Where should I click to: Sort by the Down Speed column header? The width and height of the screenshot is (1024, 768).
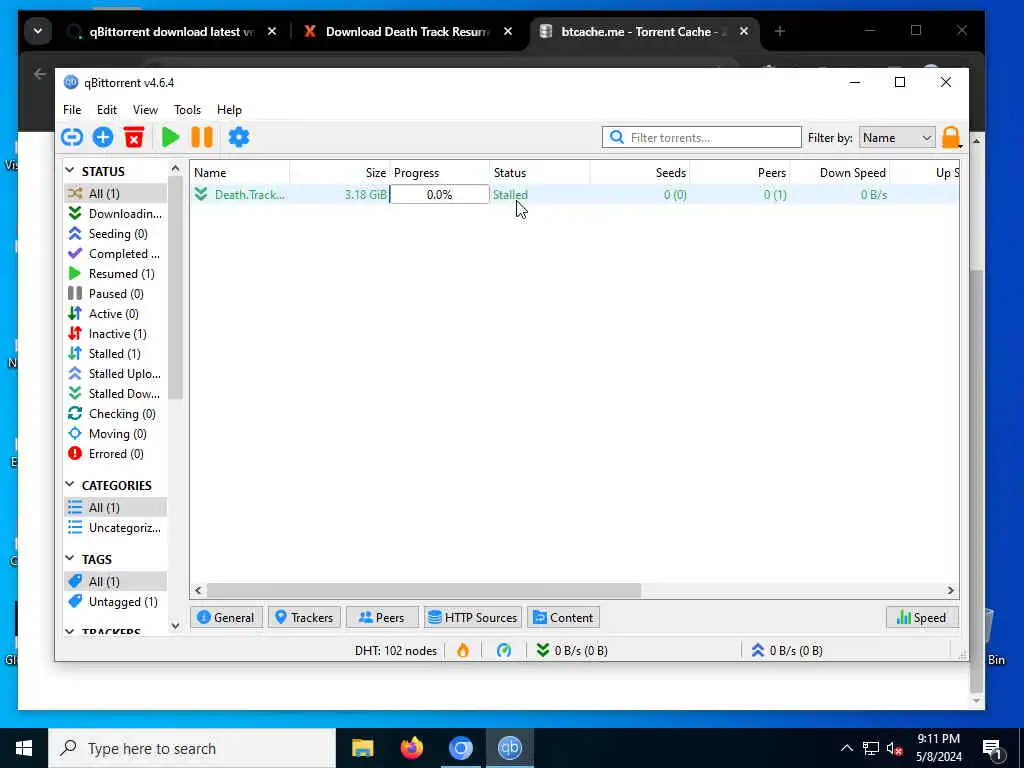click(x=840, y=172)
